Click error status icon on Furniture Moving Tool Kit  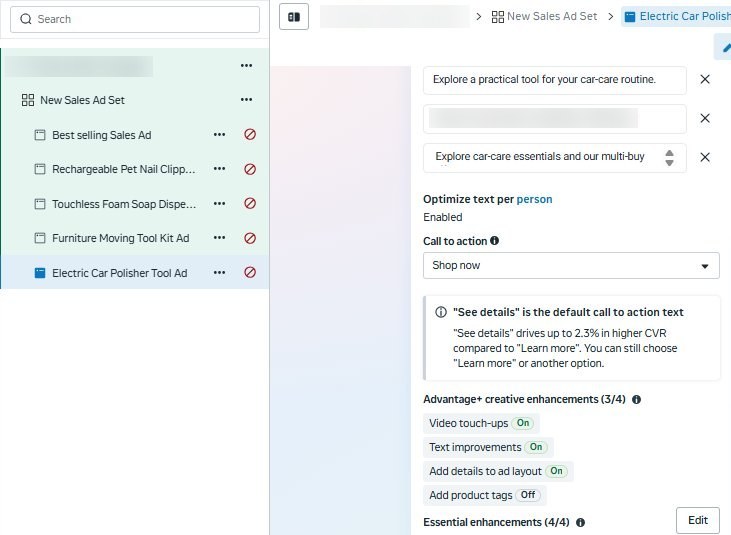point(250,238)
